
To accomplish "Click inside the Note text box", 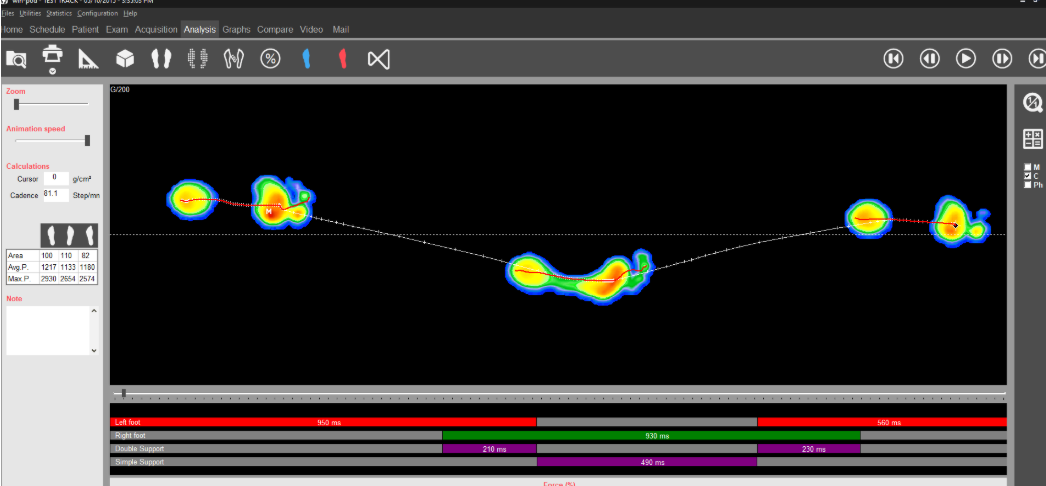I will click(x=48, y=330).
